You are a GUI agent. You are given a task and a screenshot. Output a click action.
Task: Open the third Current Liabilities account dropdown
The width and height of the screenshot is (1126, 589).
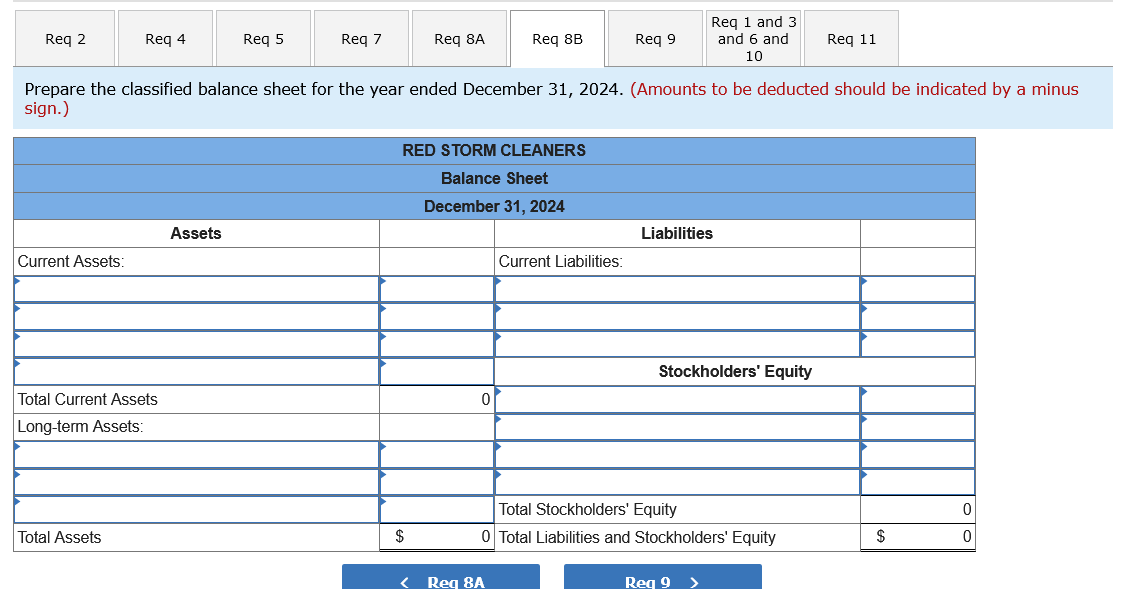[677, 343]
